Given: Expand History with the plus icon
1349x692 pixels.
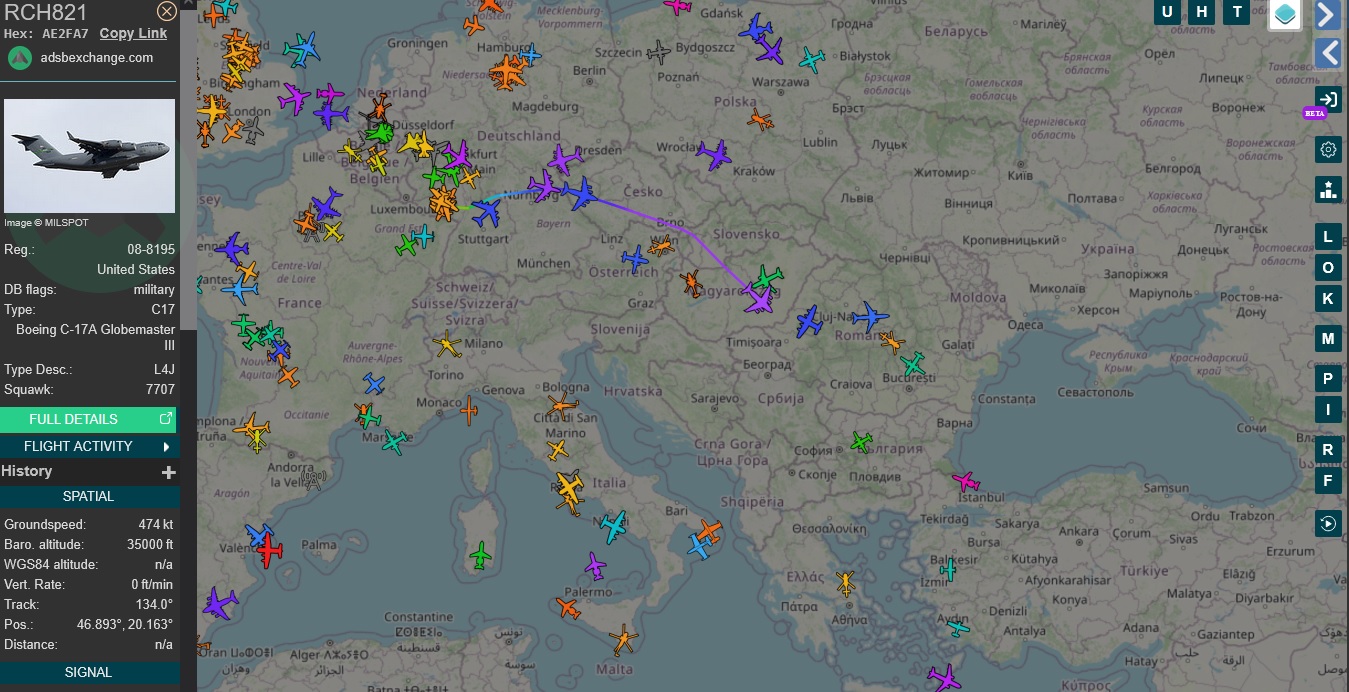Looking at the screenshot, I should coord(169,472).
